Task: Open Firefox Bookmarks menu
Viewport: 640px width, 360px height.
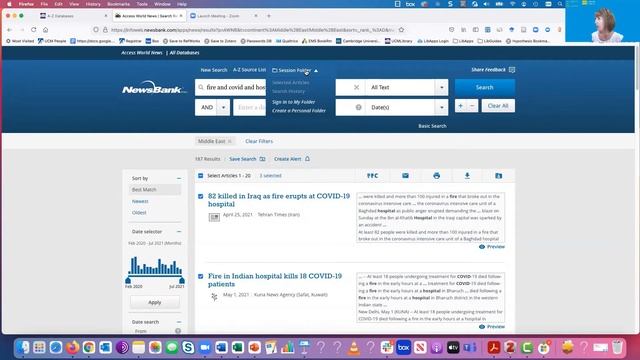Action: (x=118, y=4)
